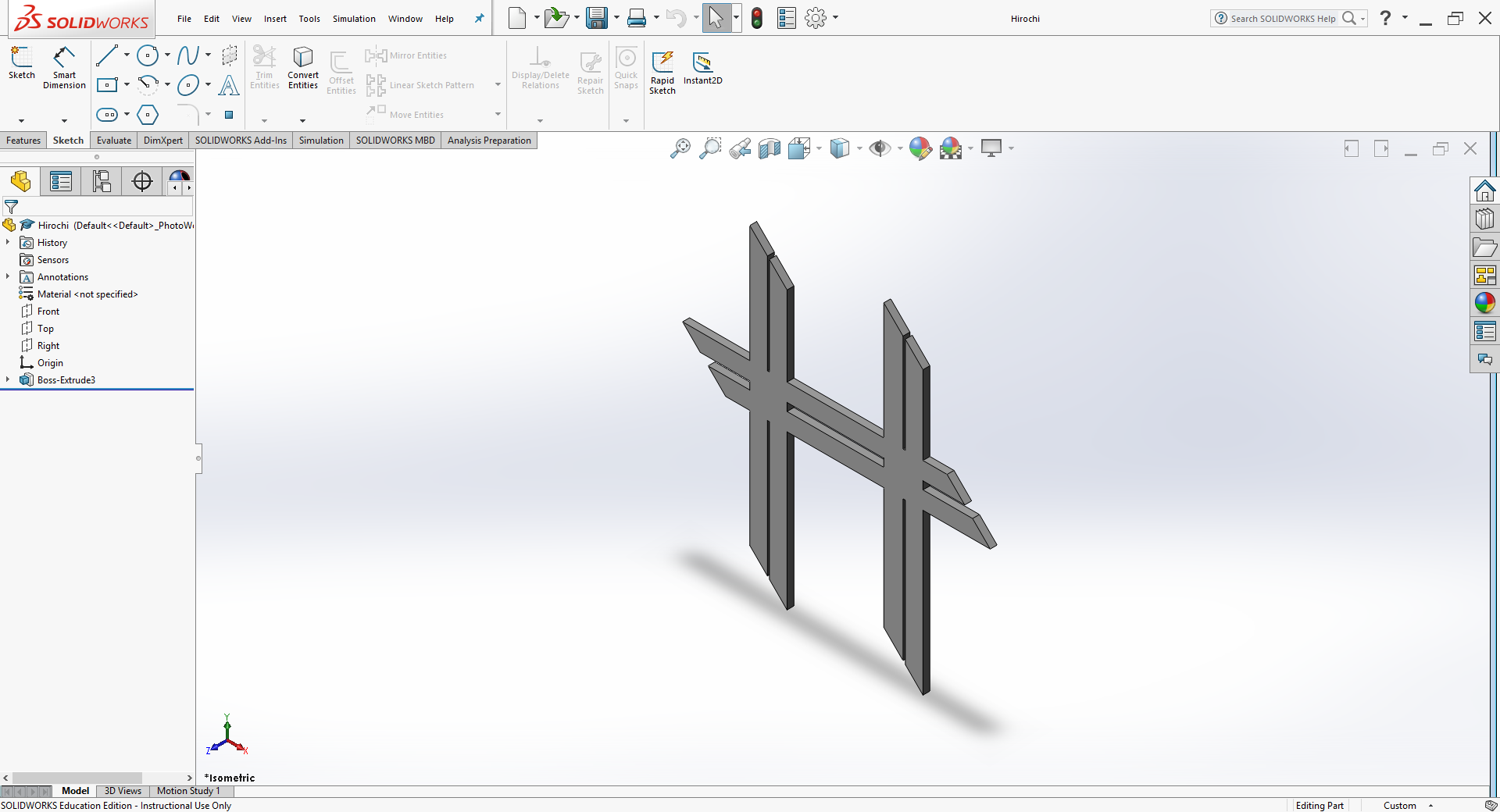Open FeatureManager Design Tree tab
This screenshot has height=812, width=1500.
click(21, 181)
